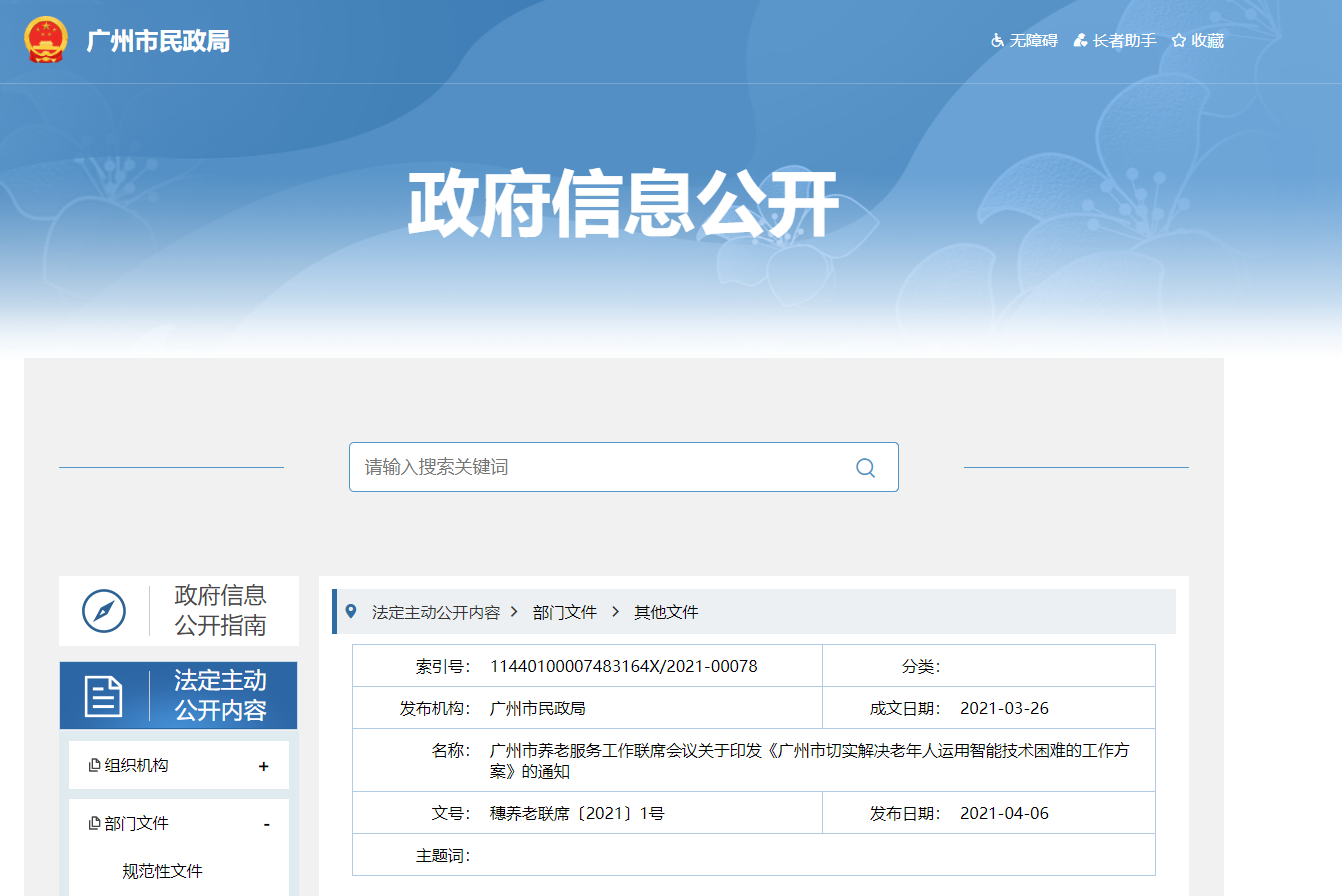1342x896 pixels.
Task: Click the document icon for 法定主动公开内容
Action: [x=103, y=696]
